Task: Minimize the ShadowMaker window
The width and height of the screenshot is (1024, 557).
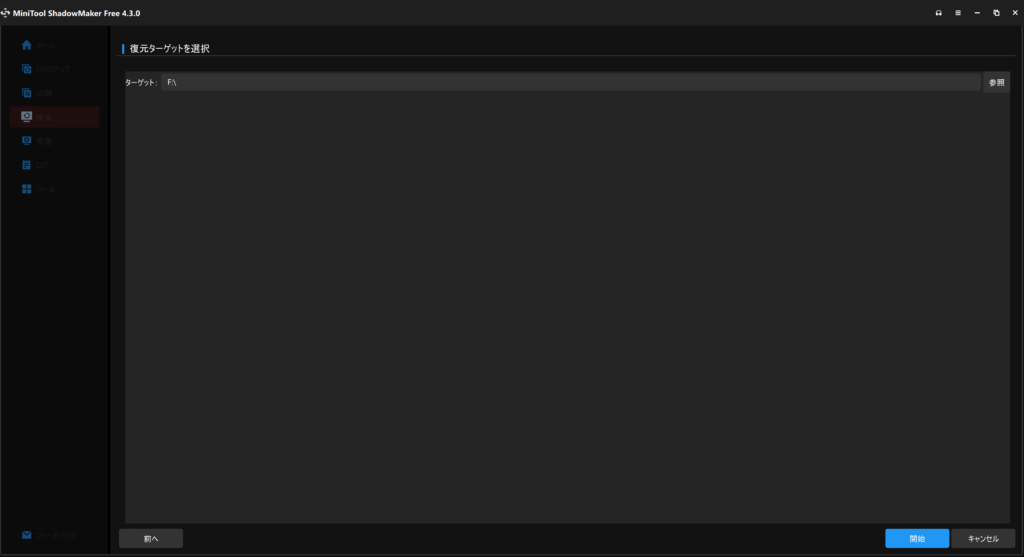Action: click(977, 13)
